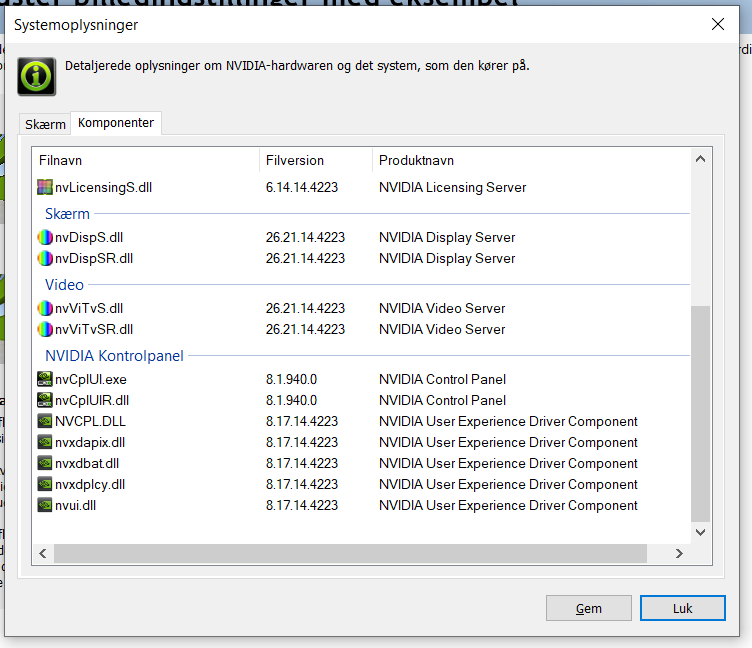Click version 6.14.14.4223 of nvLicensingS.dll
The height and width of the screenshot is (648, 752).
302,188
